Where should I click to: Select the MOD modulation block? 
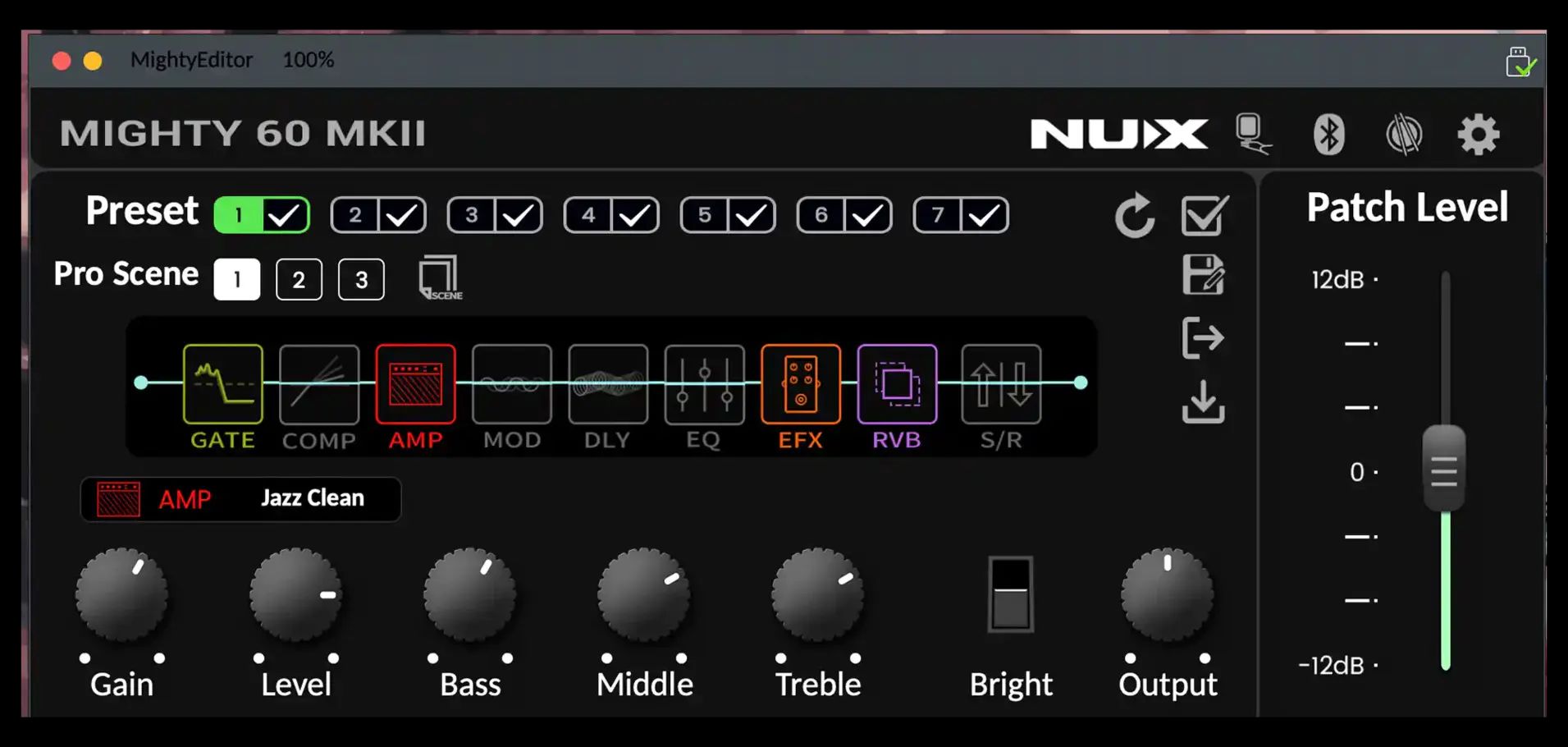pyautogui.click(x=512, y=384)
